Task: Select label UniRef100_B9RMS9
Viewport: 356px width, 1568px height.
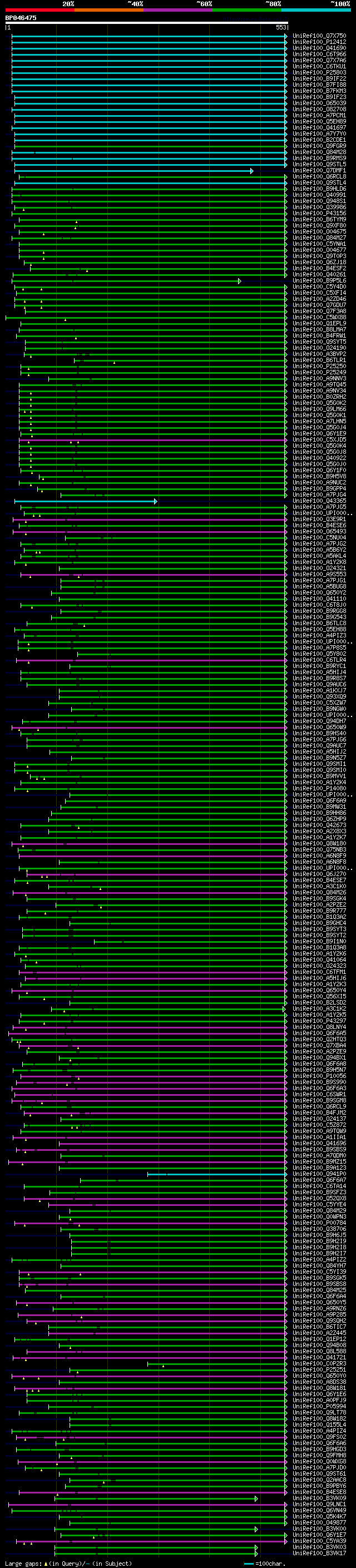Action: click(x=319, y=159)
